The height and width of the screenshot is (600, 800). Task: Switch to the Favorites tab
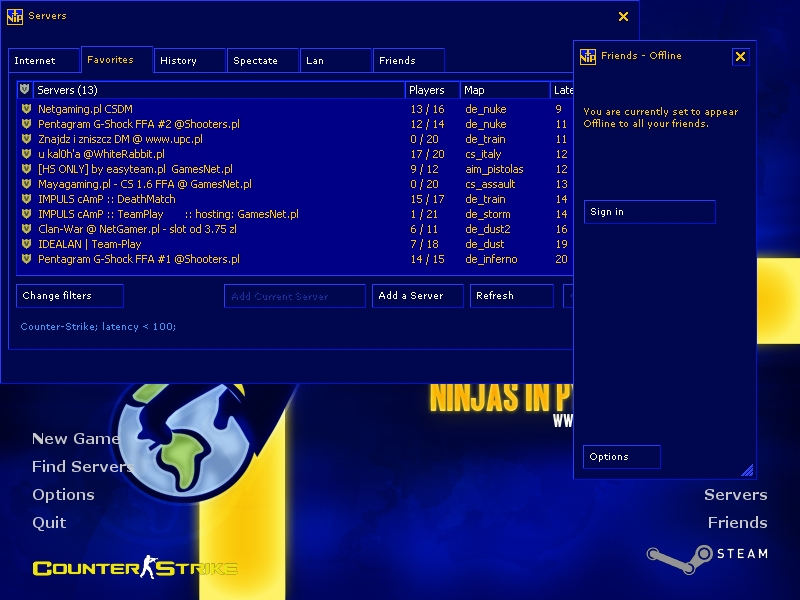pyautogui.click(x=117, y=60)
